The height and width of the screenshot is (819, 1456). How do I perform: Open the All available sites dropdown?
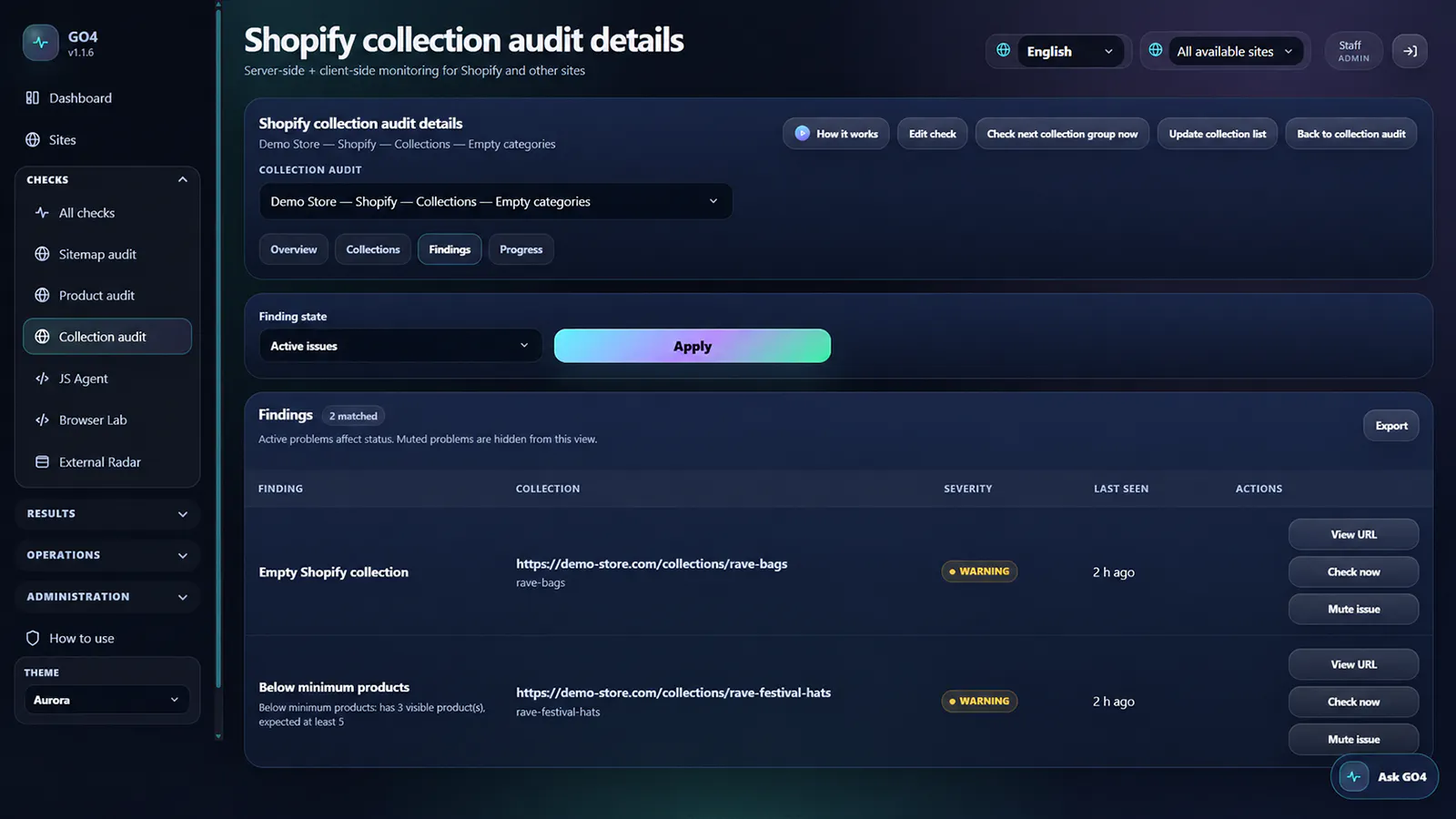pos(1235,51)
